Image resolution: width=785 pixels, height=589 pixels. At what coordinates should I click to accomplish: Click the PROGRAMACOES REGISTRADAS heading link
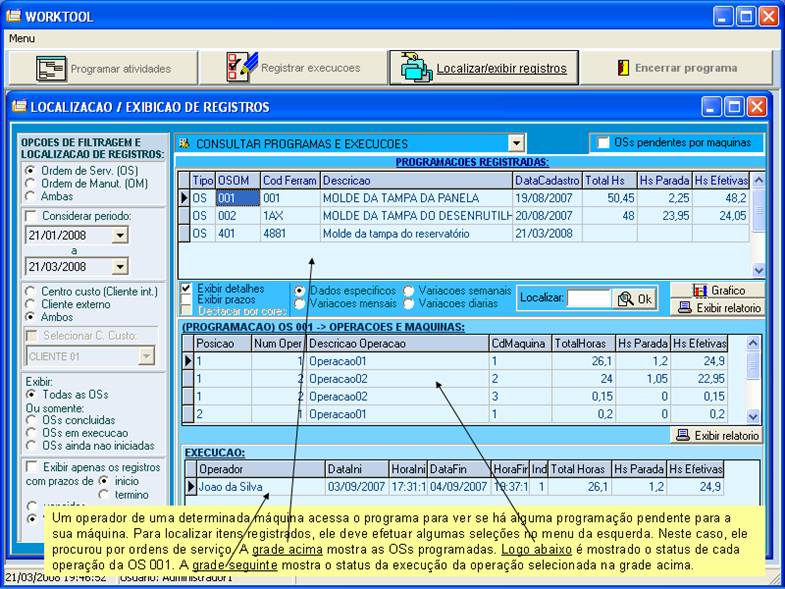point(472,162)
